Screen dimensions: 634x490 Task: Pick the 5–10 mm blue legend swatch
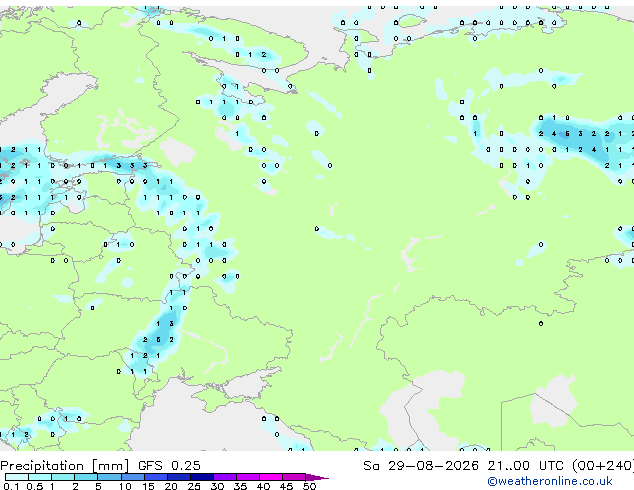109,477
